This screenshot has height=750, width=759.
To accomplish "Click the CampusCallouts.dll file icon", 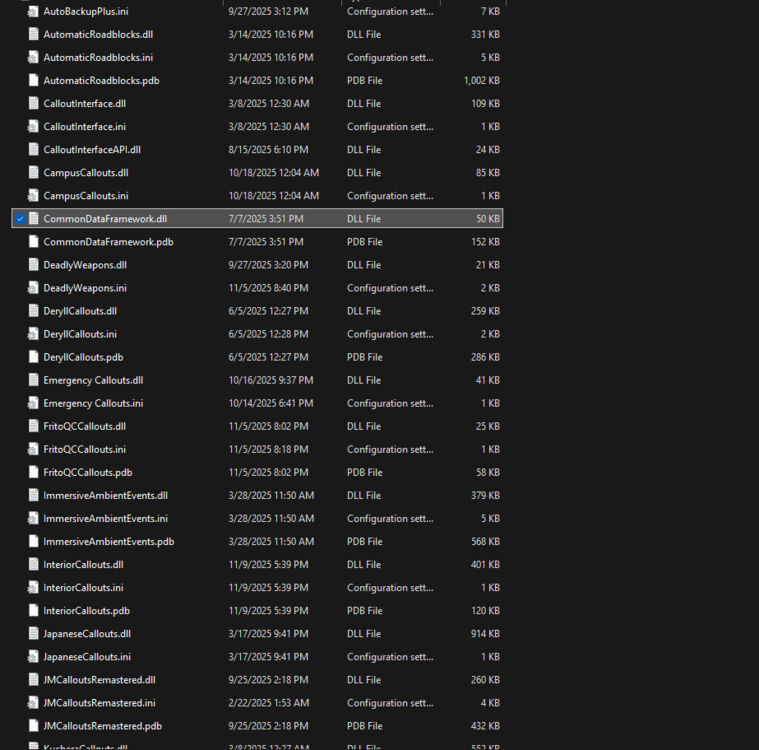I will coord(33,173).
